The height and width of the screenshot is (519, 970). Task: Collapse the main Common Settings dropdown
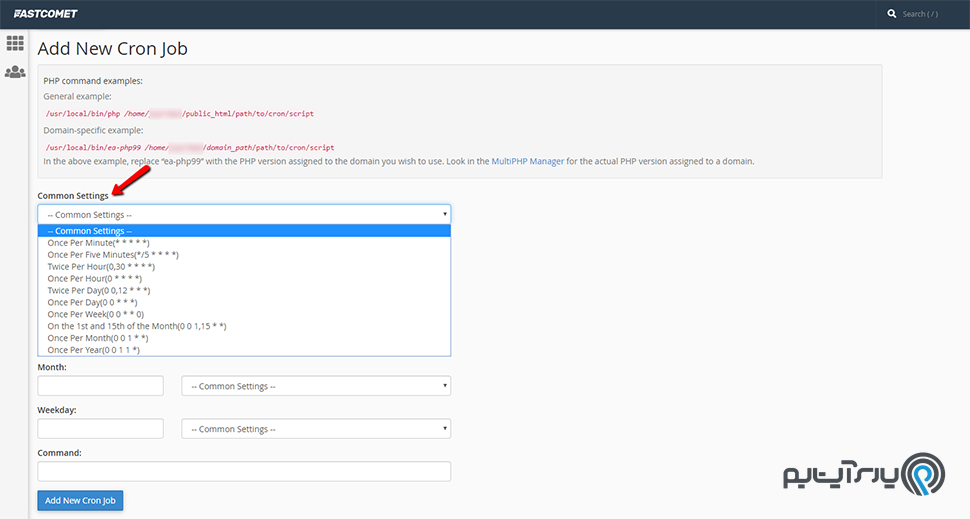pyautogui.click(x=244, y=214)
